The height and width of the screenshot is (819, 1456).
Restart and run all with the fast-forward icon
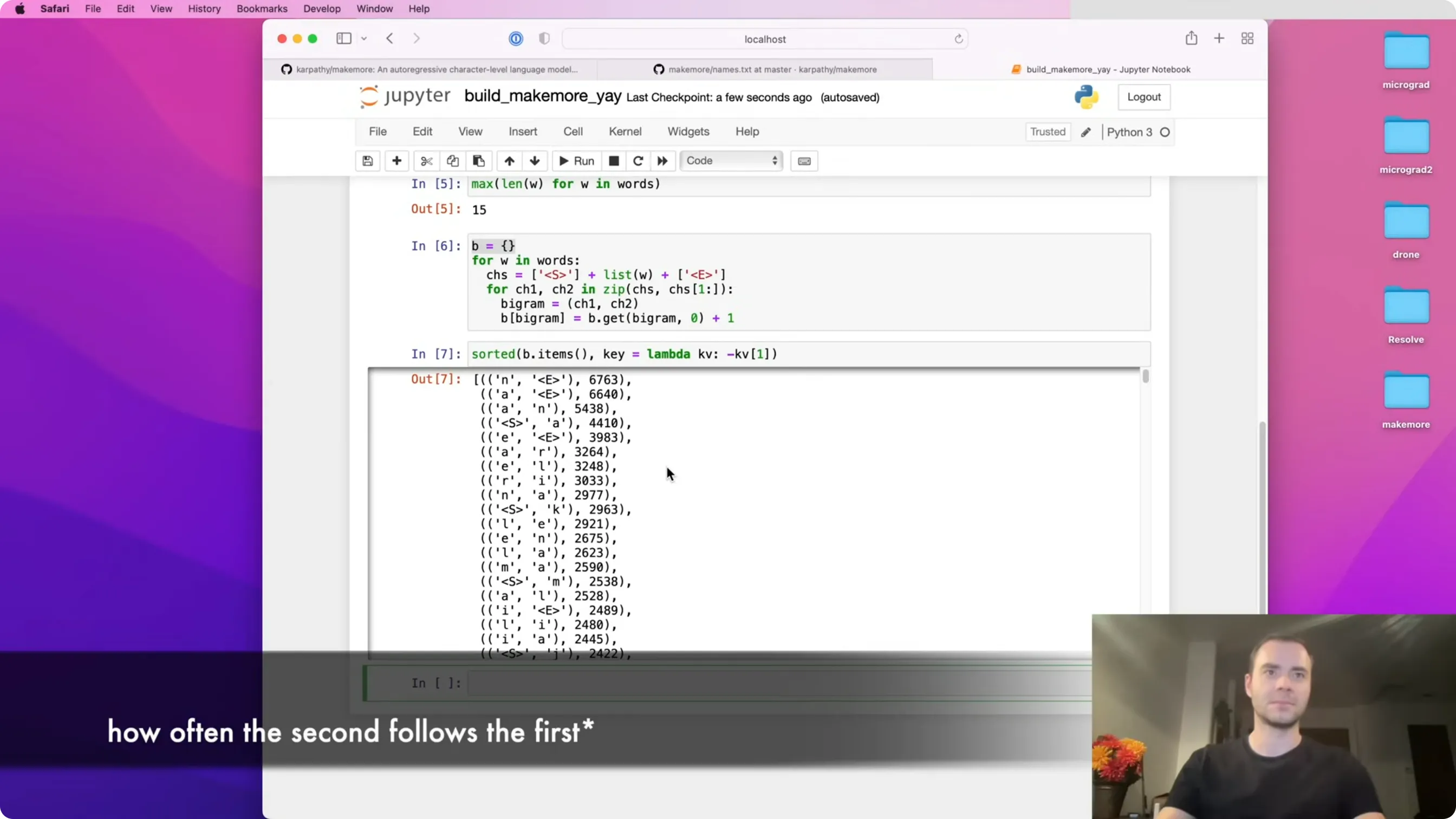(x=662, y=161)
